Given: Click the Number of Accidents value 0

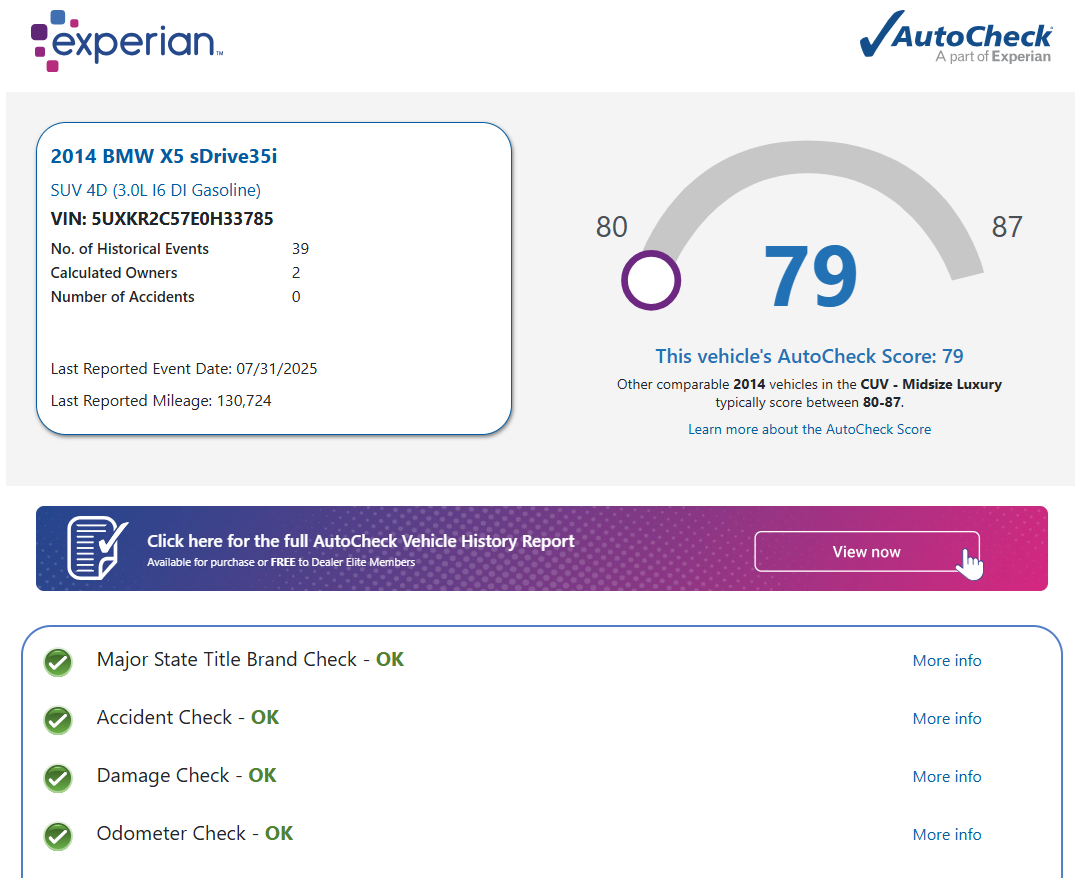Looking at the screenshot, I should click(x=296, y=297).
